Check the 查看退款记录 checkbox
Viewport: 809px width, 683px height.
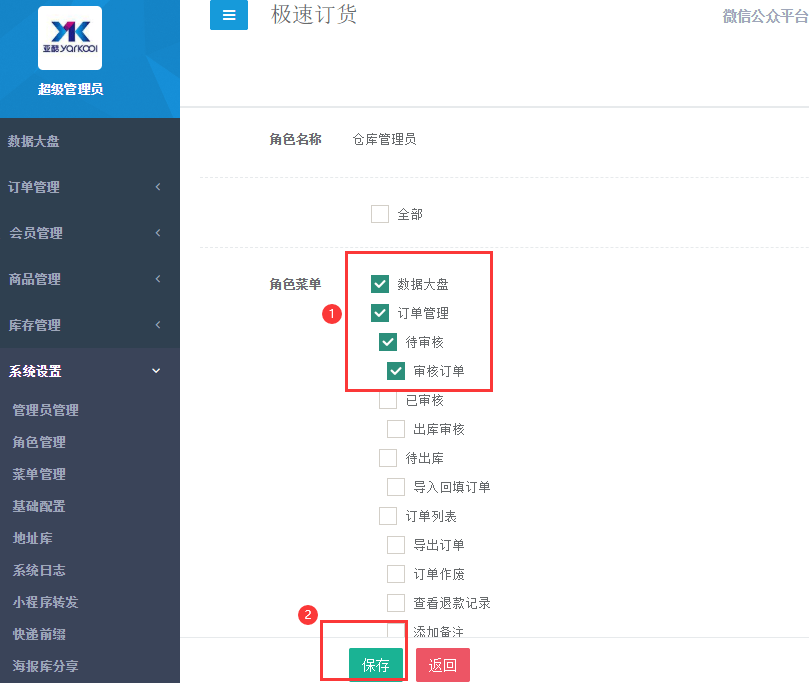(396, 603)
